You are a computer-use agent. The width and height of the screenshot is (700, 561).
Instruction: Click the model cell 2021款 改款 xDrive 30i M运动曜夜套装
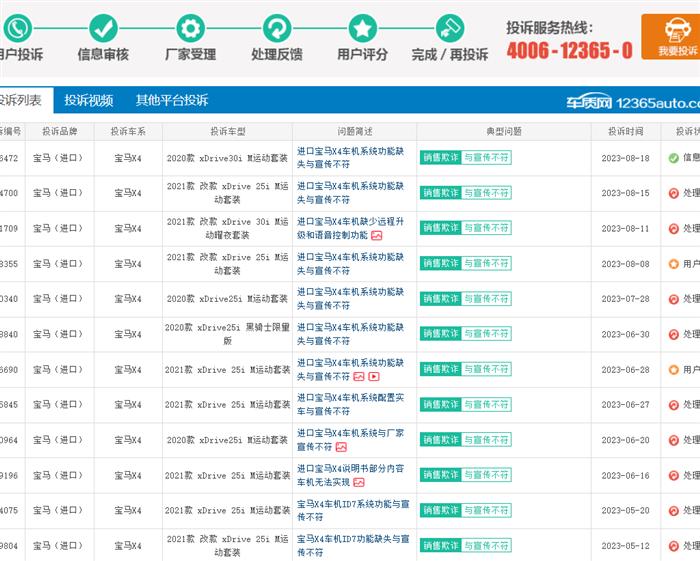(x=227, y=228)
